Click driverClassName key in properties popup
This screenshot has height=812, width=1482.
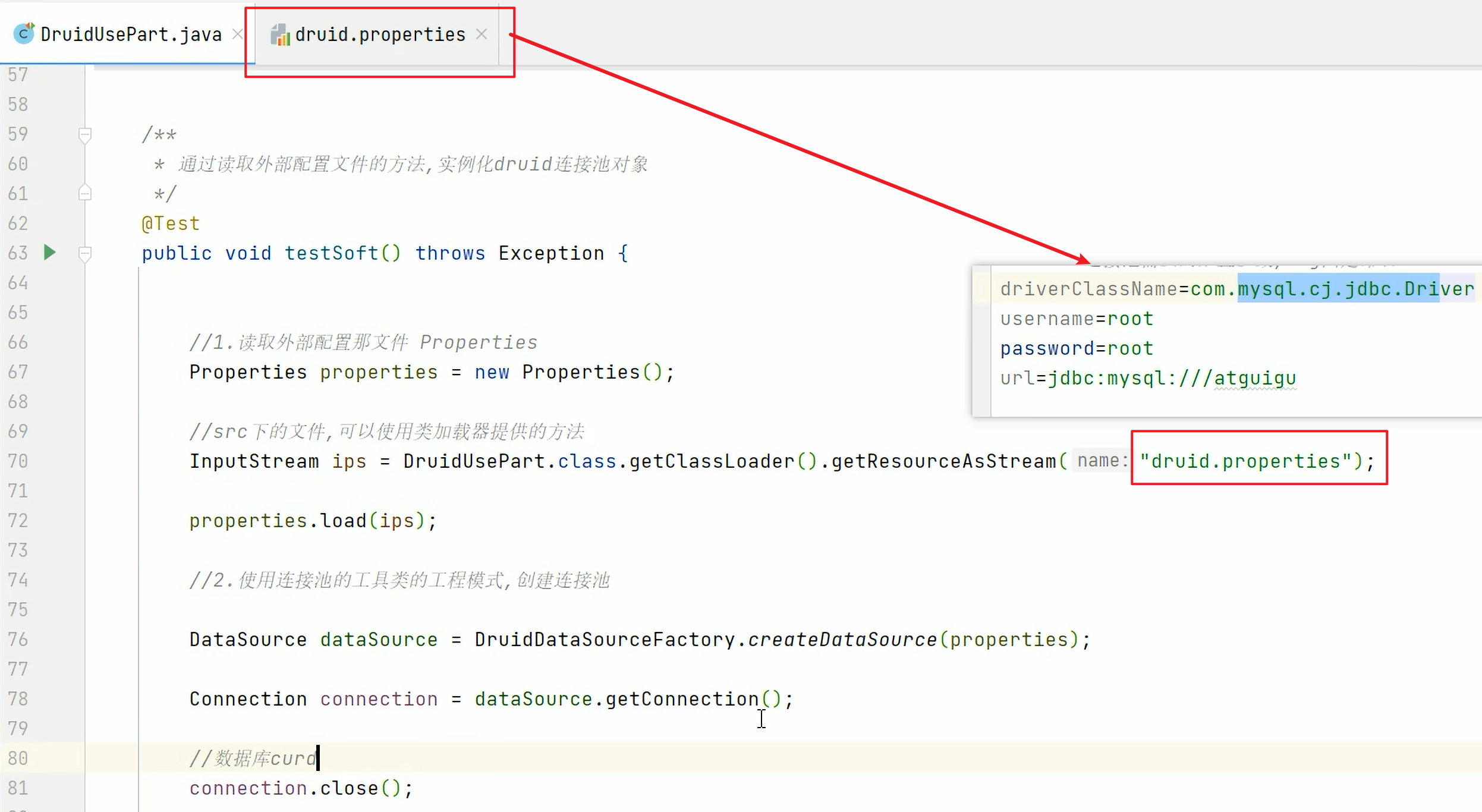point(1088,289)
